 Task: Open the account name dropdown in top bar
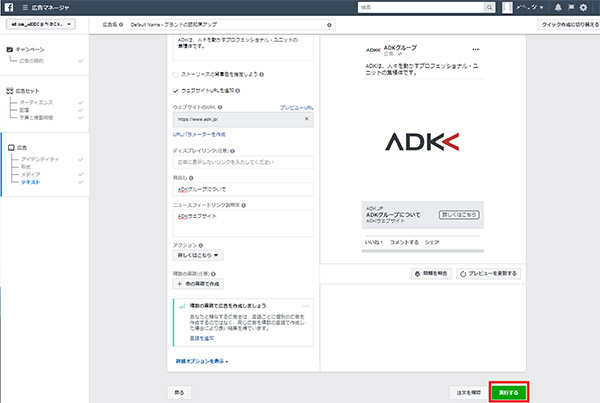[530, 7]
